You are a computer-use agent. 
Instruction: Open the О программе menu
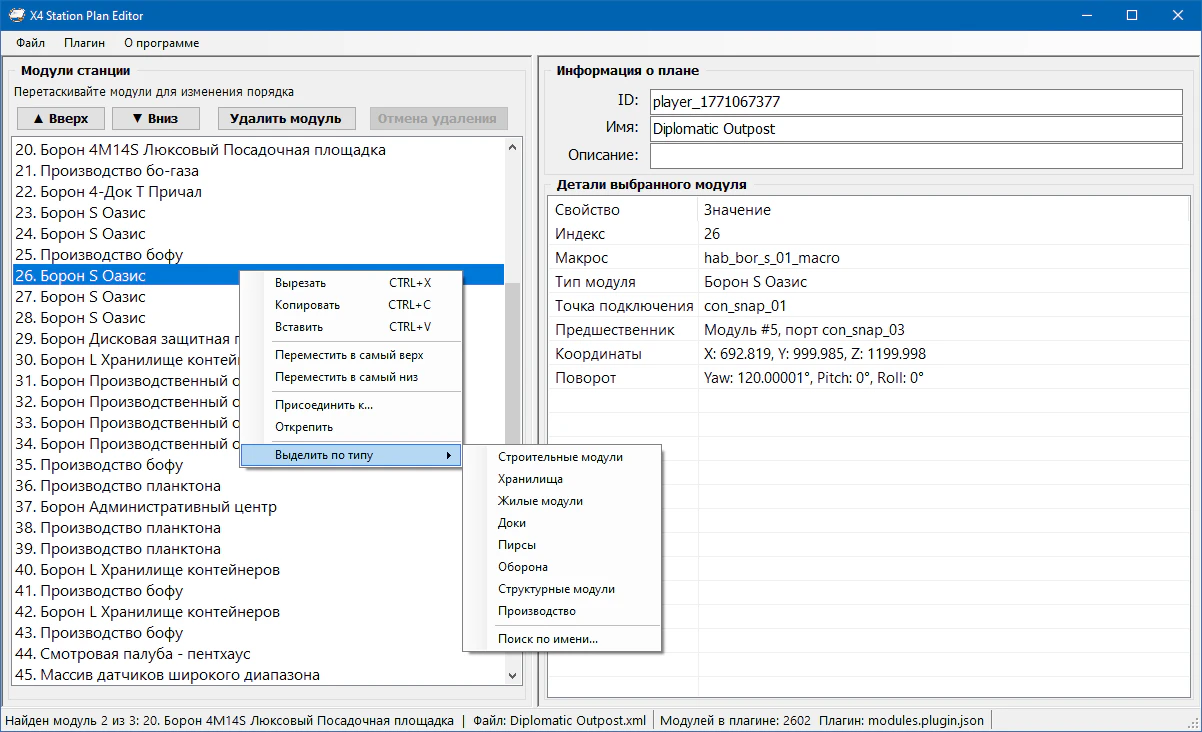(161, 43)
